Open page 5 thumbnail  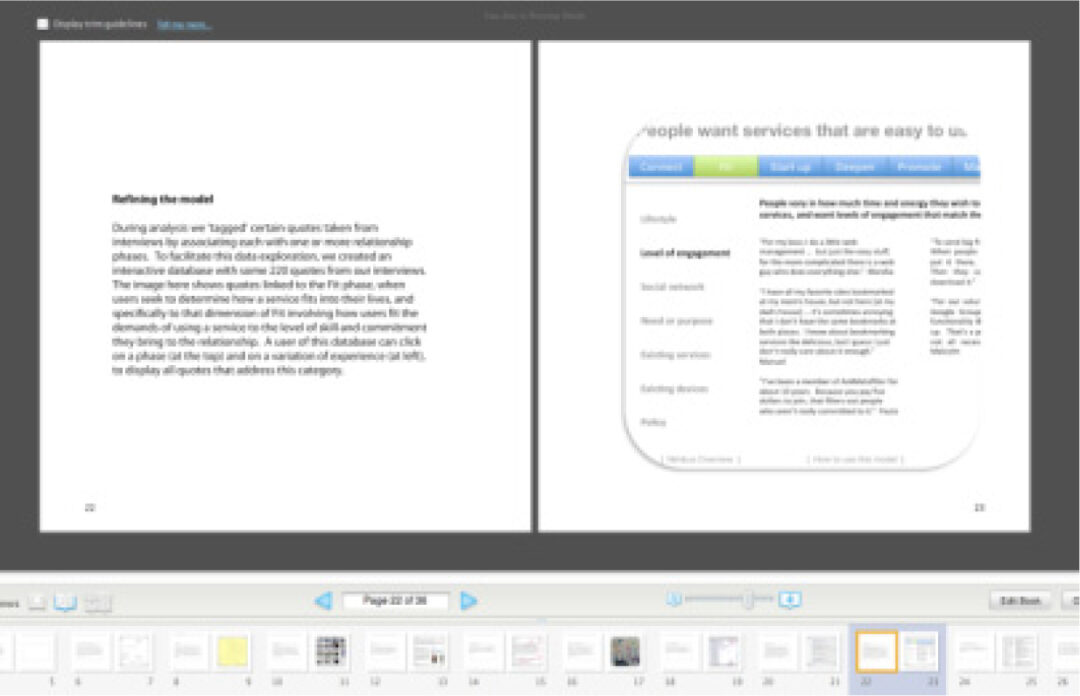[x=36, y=651]
